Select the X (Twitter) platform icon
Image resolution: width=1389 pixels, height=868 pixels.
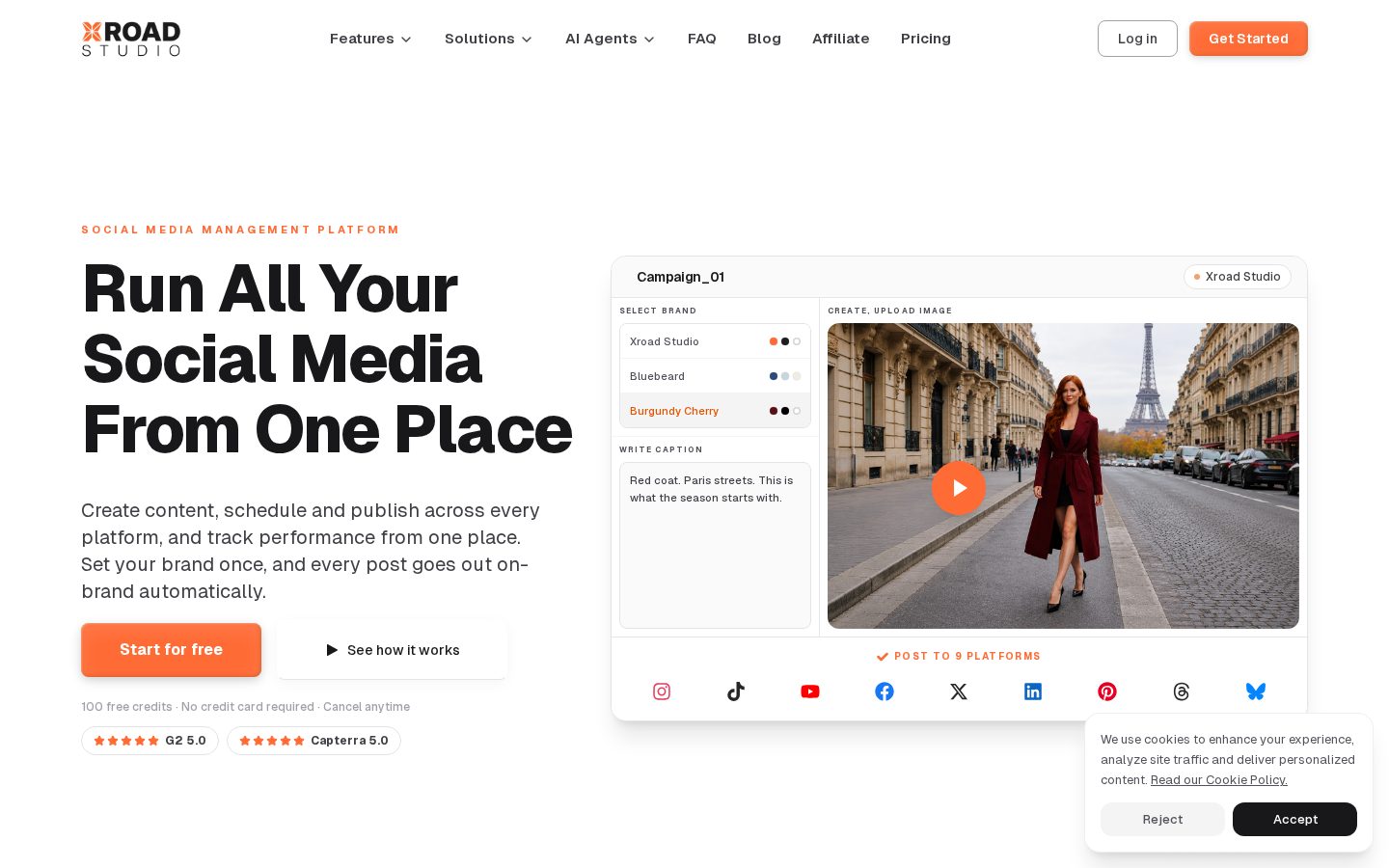point(959,692)
